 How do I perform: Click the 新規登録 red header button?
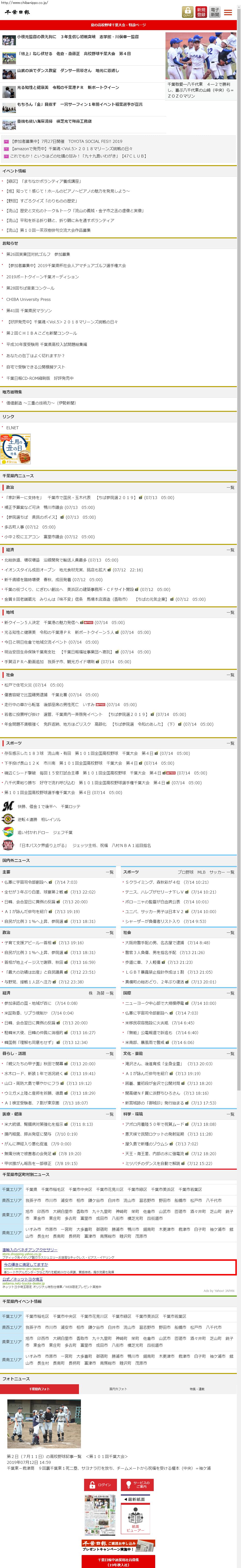point(202,12)
